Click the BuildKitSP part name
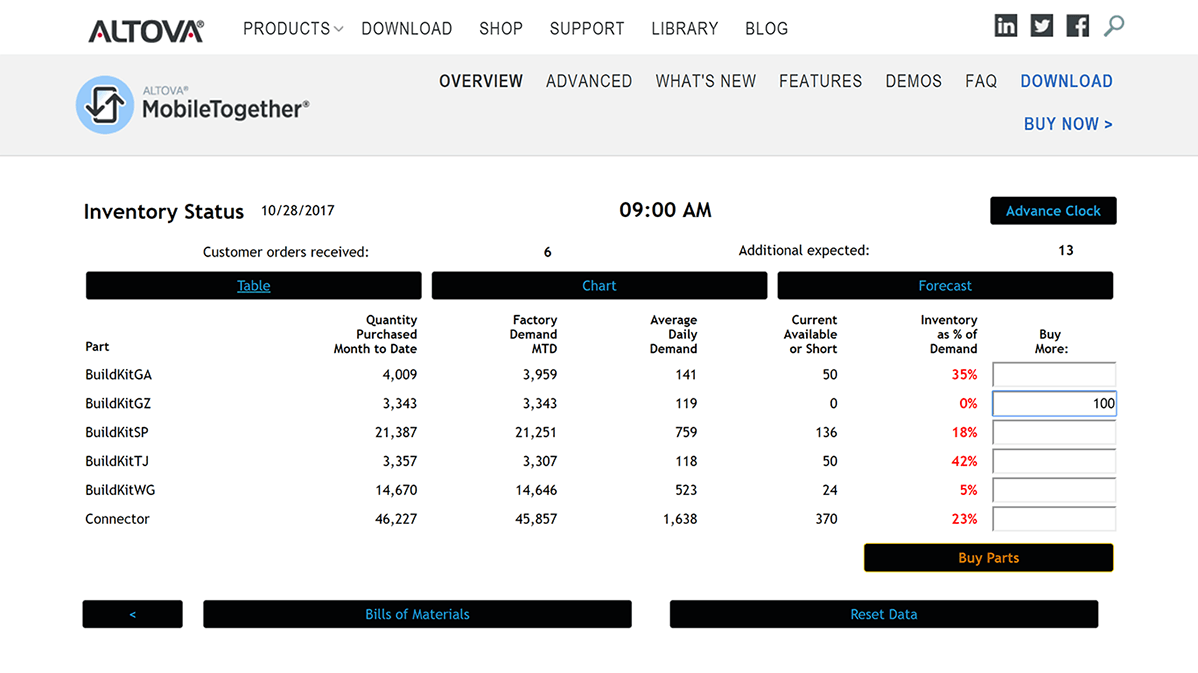This screenshot has height=673, width=1198. pyautogui.click(x=116, y=432)
